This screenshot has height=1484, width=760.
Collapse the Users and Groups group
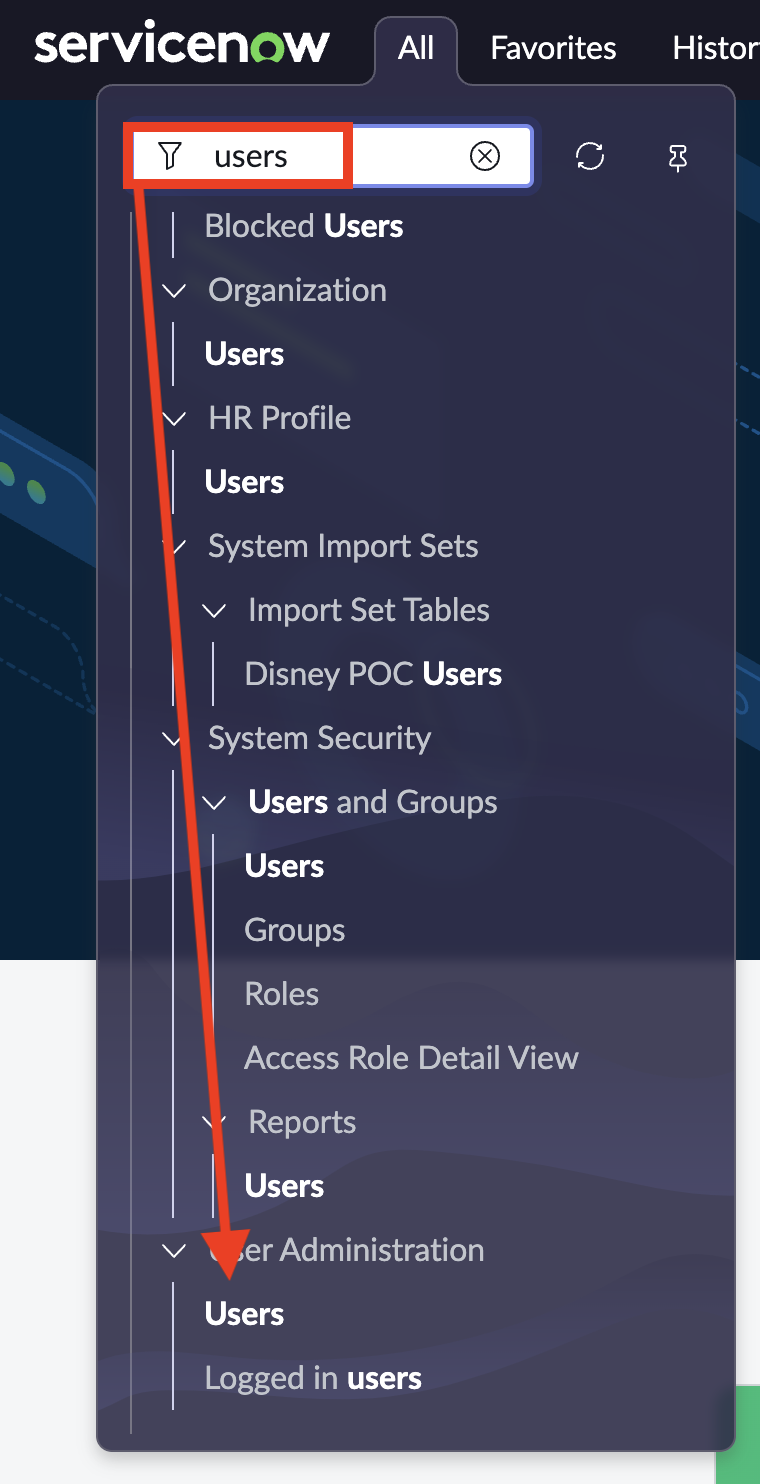215,803
